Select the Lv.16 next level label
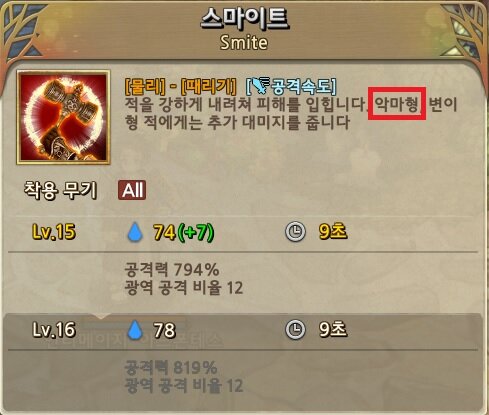 tap(54, 330)
